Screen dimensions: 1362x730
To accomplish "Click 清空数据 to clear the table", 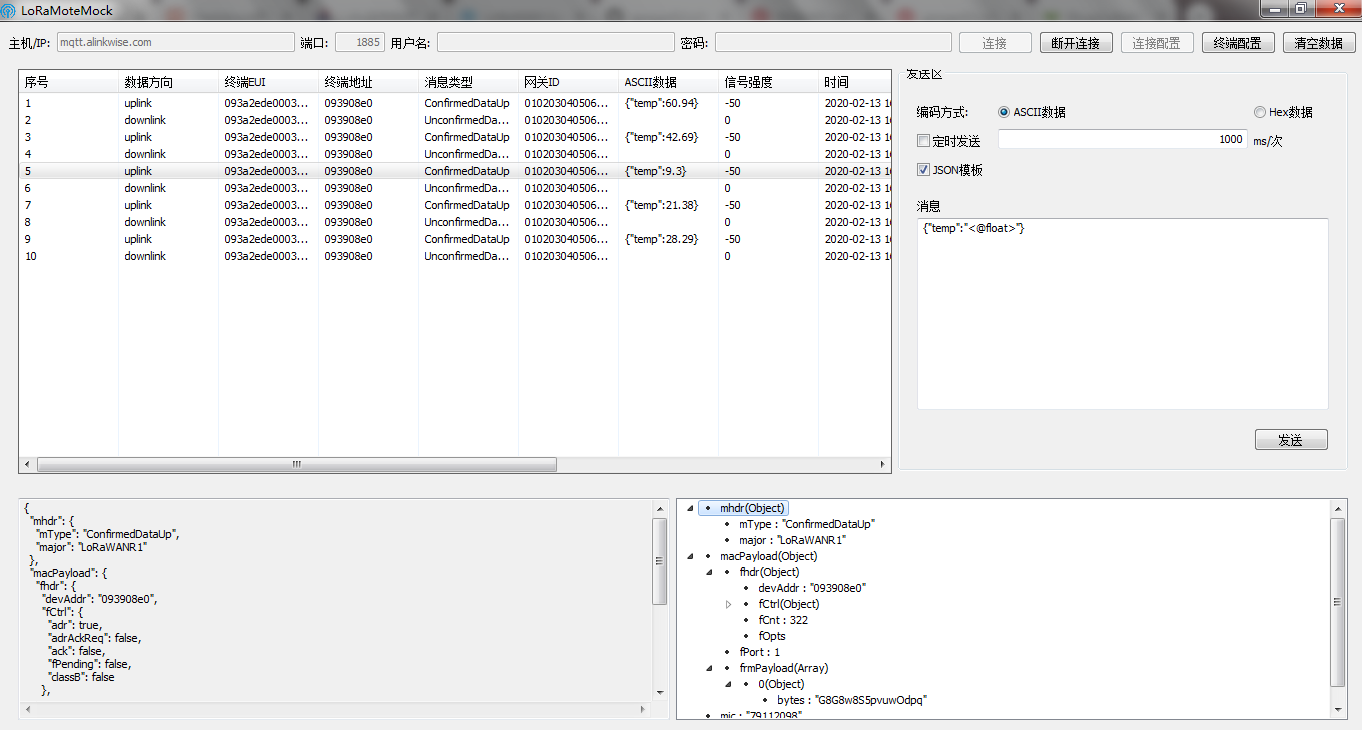I will coord(1319,43).
